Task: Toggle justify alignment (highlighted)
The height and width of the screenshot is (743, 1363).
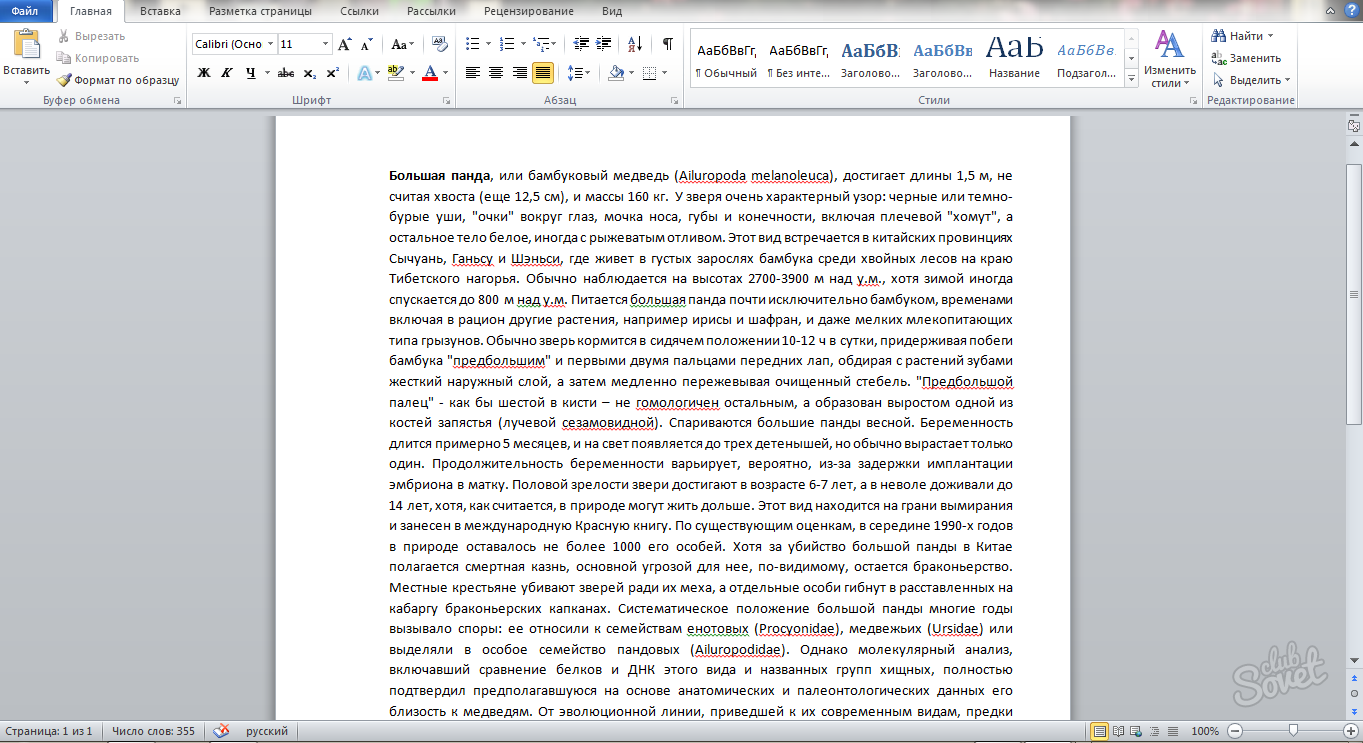Action: [543, 72]
